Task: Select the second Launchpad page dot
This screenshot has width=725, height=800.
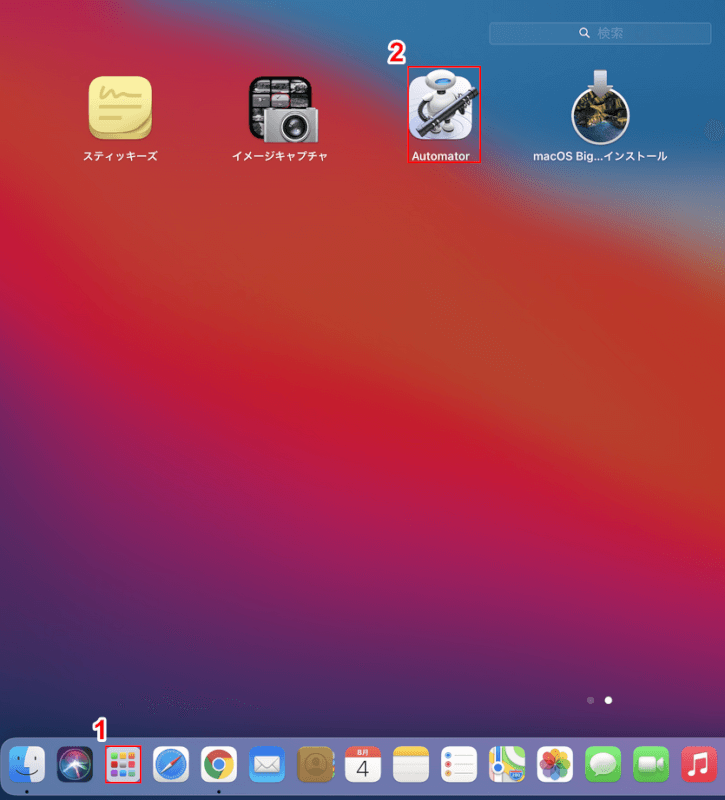Action: point(608,700)
